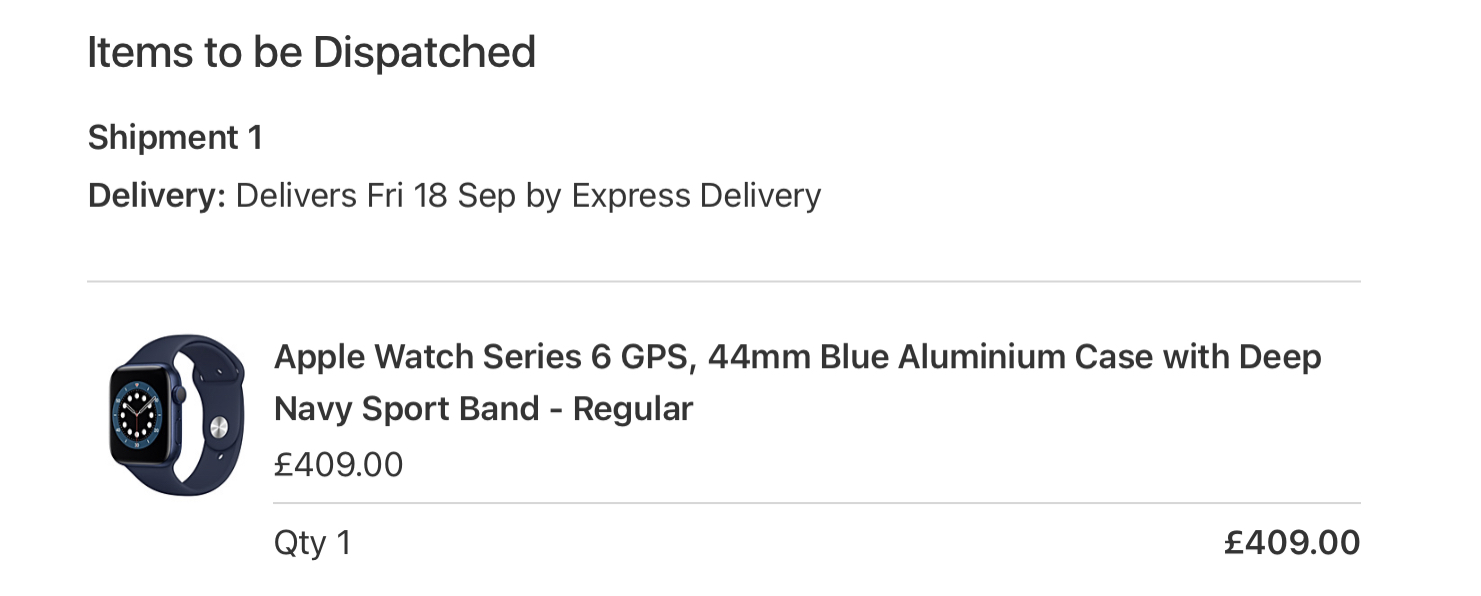Click the divider line above 'Qty 1'

[x=817, y=503]
